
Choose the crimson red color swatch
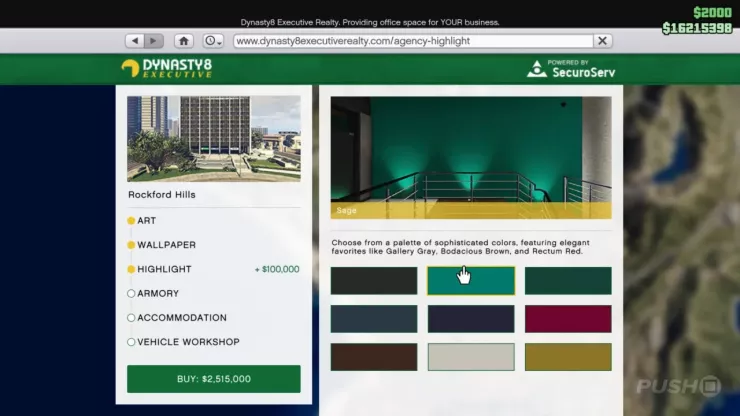(x=568, y=319)
